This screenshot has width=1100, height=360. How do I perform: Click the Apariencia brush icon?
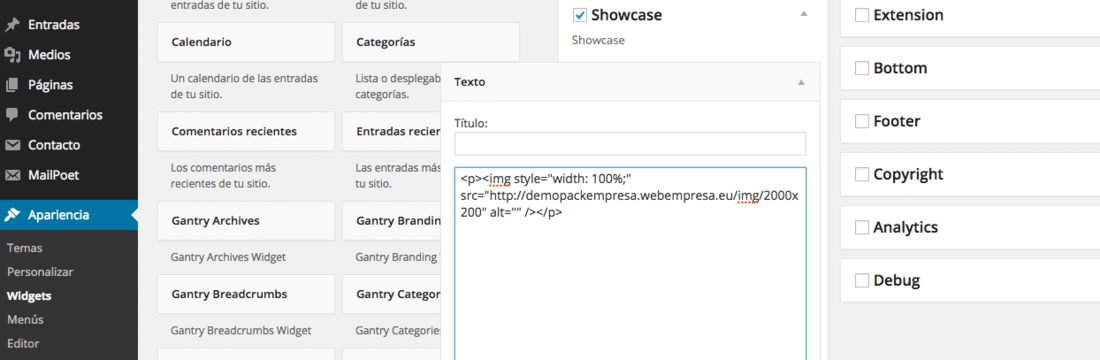point(12,215)
